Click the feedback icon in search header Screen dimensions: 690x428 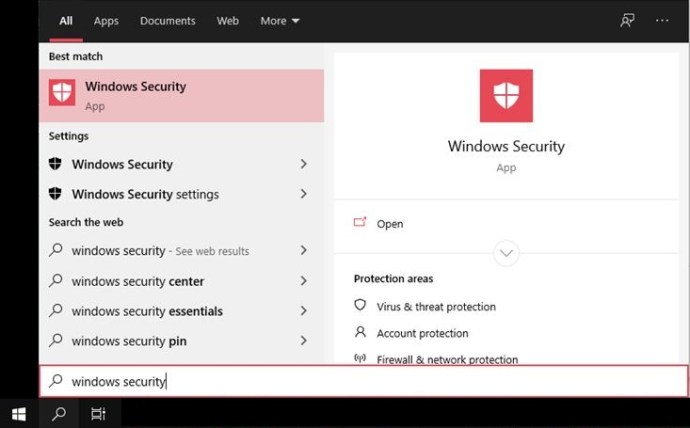[627, 20]
